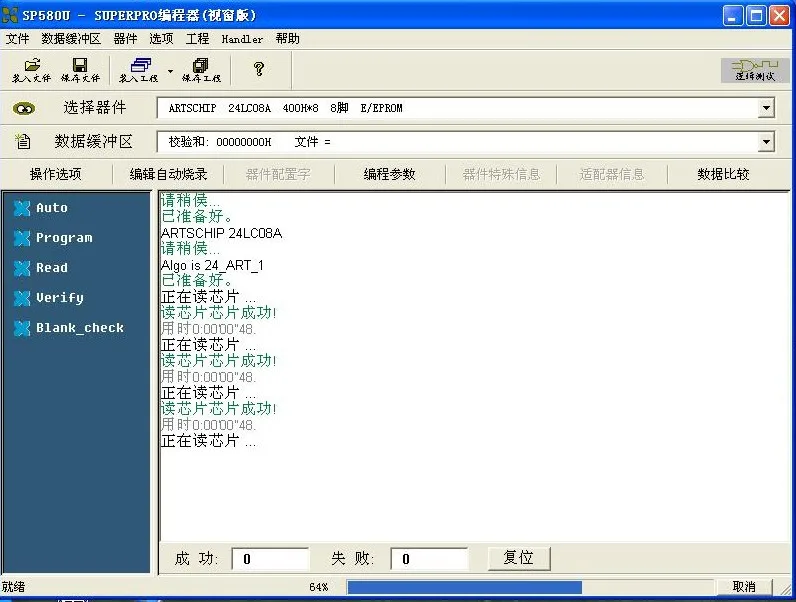This screenshot has height=602, width=796.
Task: Click the log line Algo is 24_ART_1
Action: [212, 265]
